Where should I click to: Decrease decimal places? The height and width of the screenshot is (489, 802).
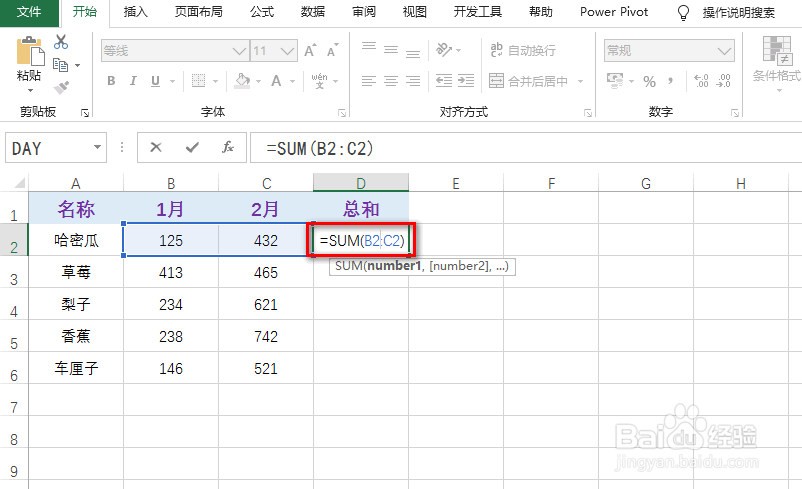click(723, 81)
